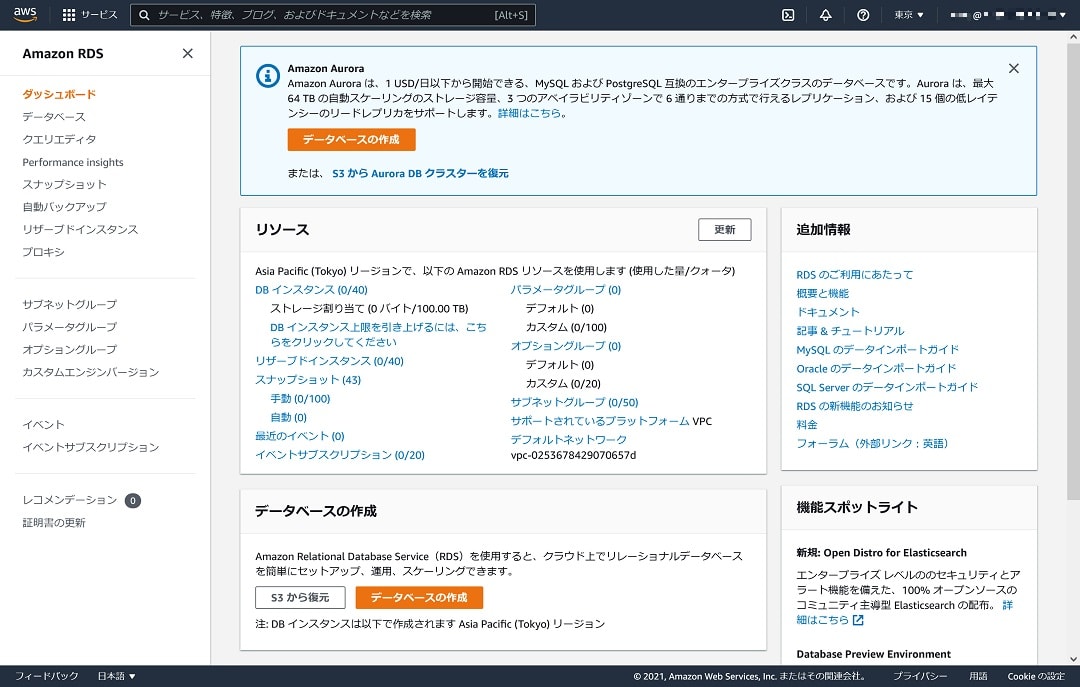Open Cookie の設定 in the footer
1080x687 pixels.
1036,677
